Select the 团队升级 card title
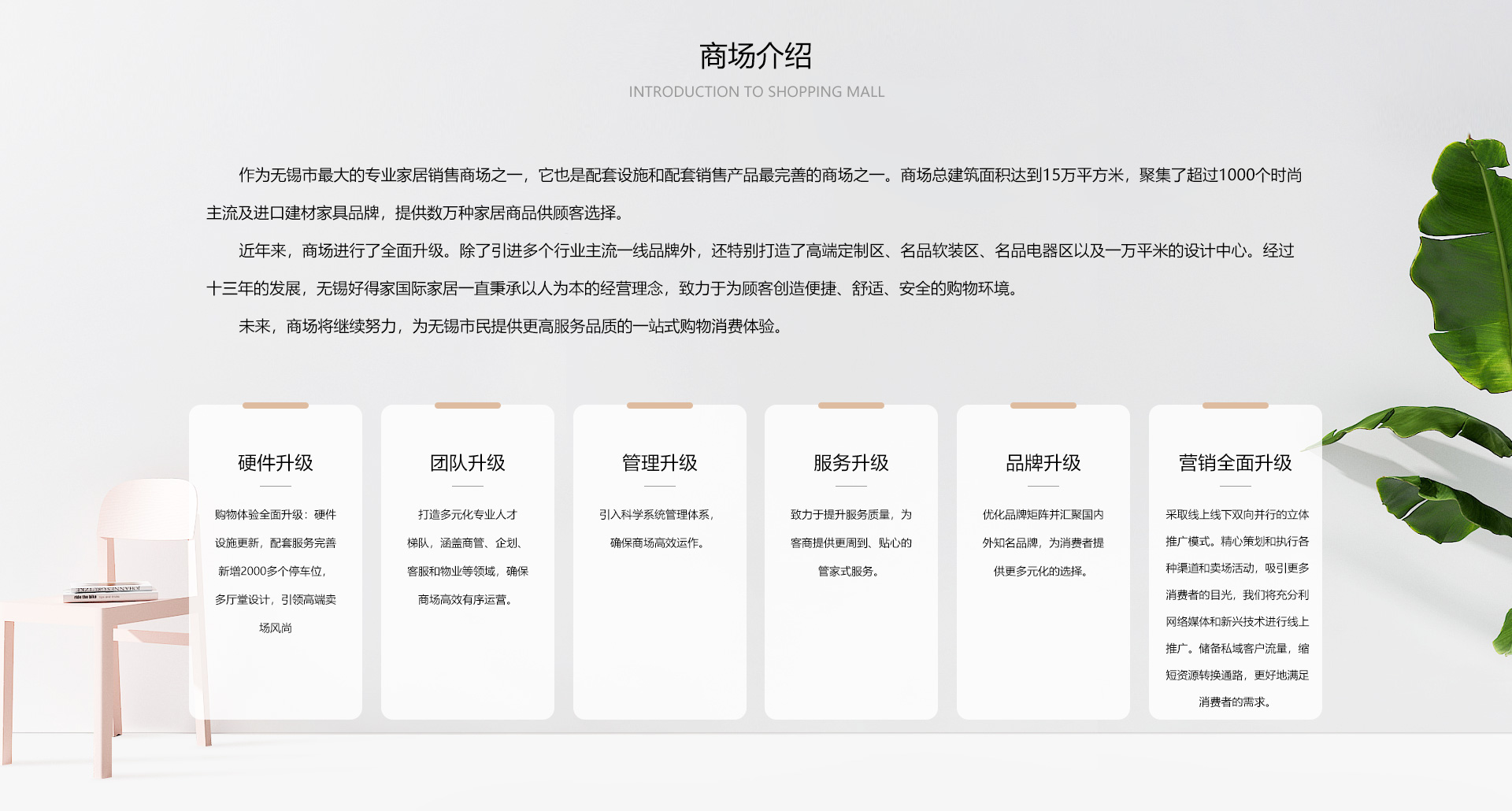 click(467, 463)
